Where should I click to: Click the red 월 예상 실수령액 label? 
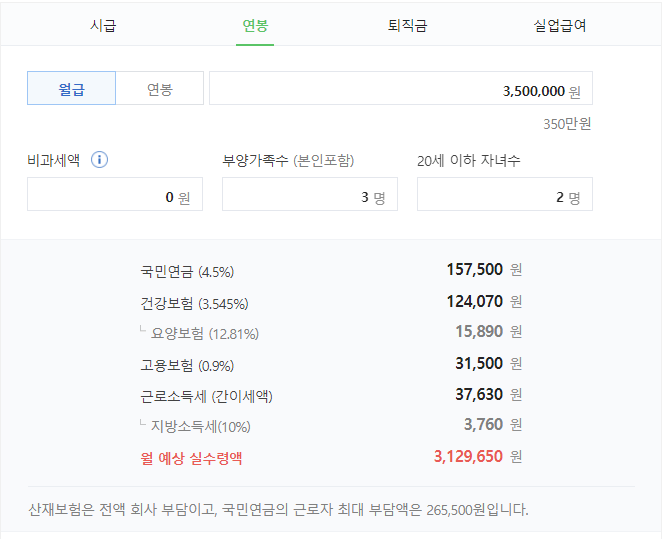(191, 458)
